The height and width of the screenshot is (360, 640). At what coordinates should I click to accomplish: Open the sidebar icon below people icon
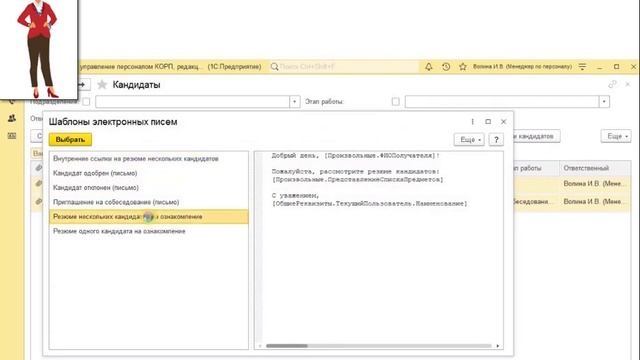[x=12, y=136]
